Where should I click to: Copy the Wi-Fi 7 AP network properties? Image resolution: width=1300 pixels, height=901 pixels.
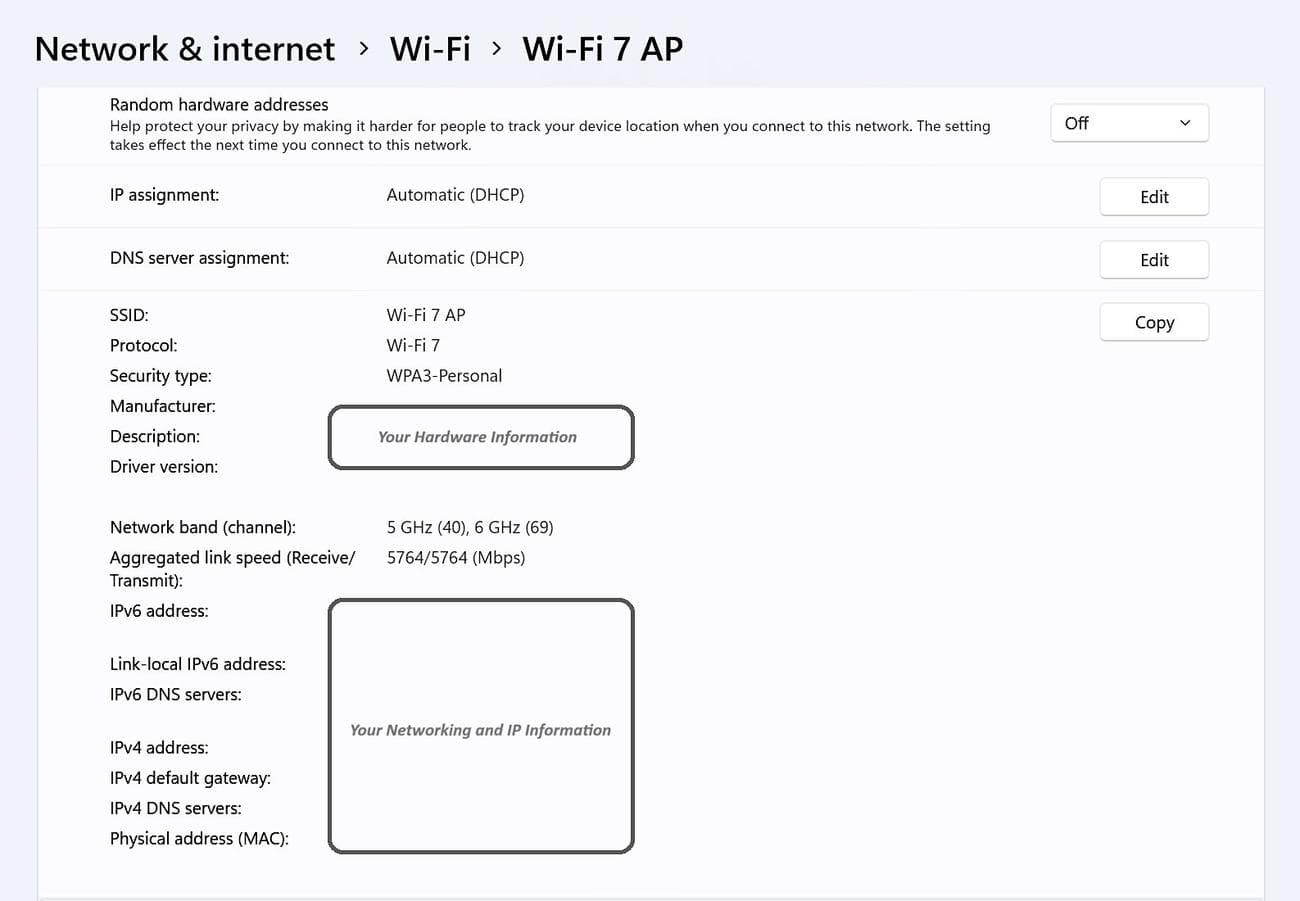click(x=1154, y=322)
